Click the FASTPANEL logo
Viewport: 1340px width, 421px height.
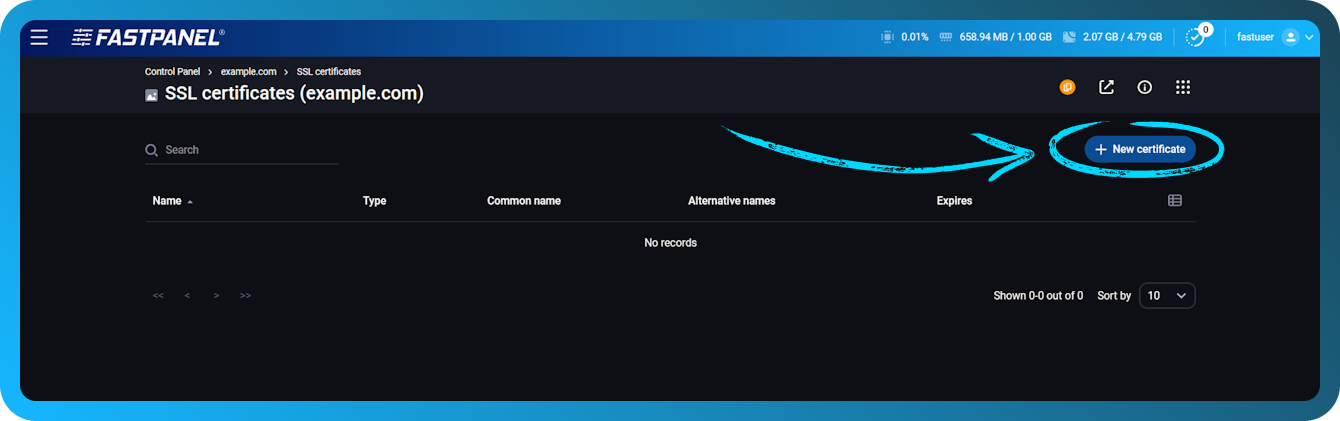coord(148,37)
